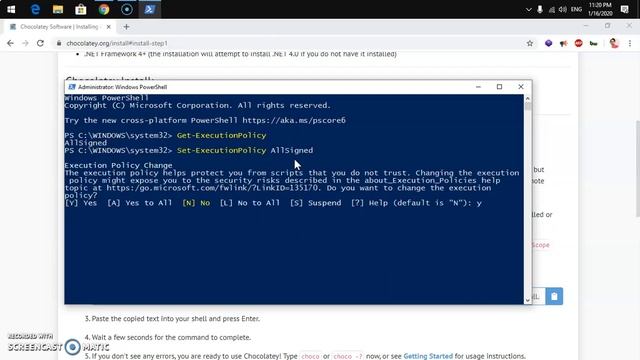Open Chrome profile avatar
This screenshot has width=640, height=360.
click(614, 43)
